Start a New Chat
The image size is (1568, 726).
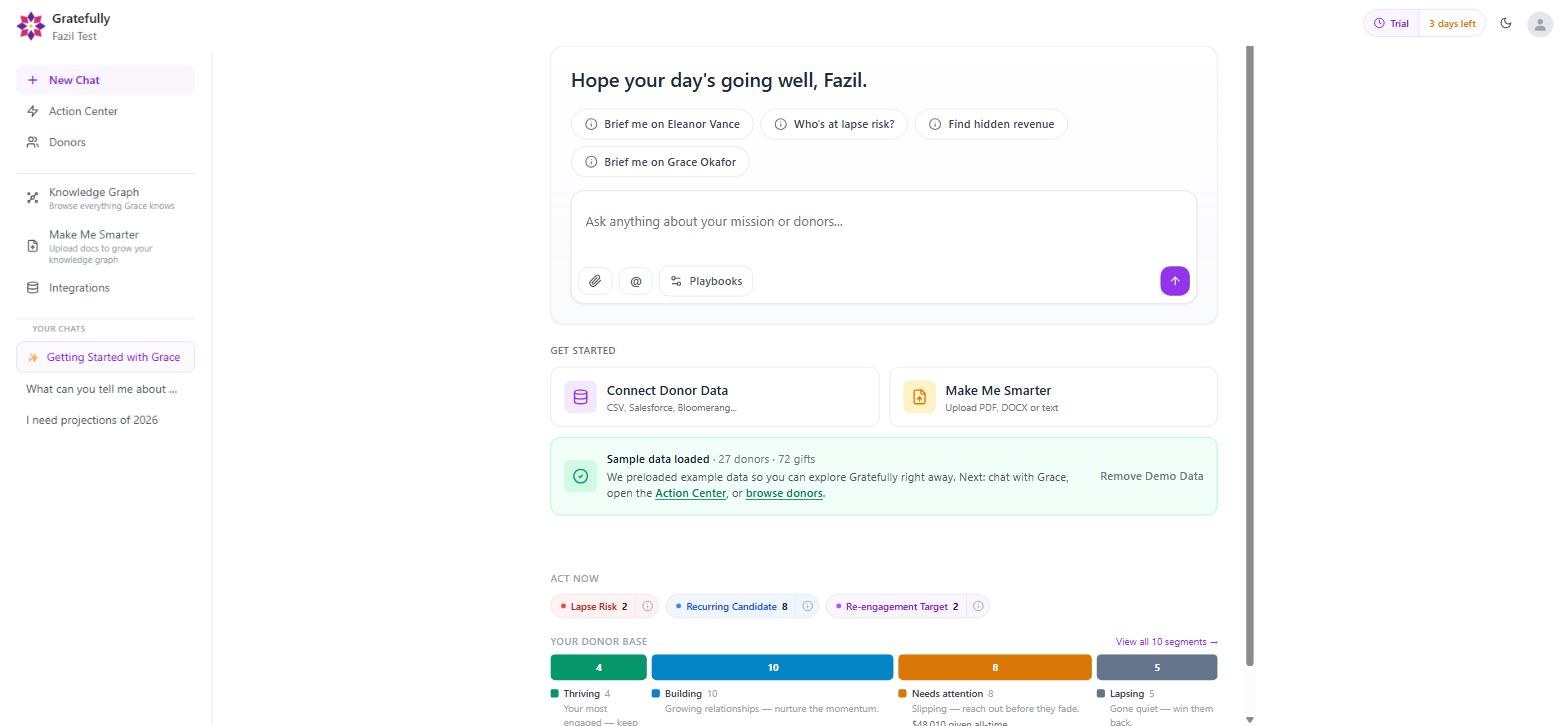(x=106, y=80)
